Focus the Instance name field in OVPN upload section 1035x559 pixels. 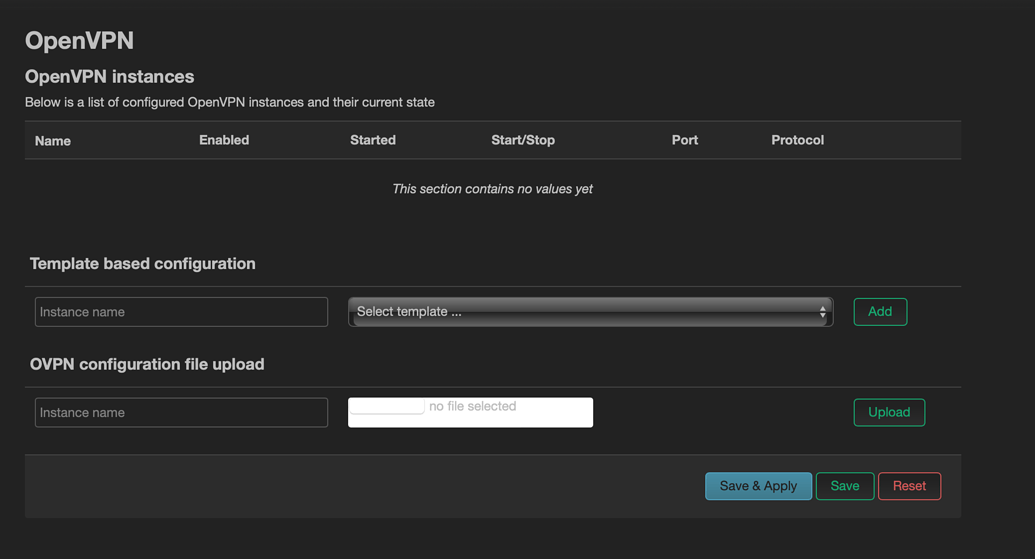pos(181,412)
